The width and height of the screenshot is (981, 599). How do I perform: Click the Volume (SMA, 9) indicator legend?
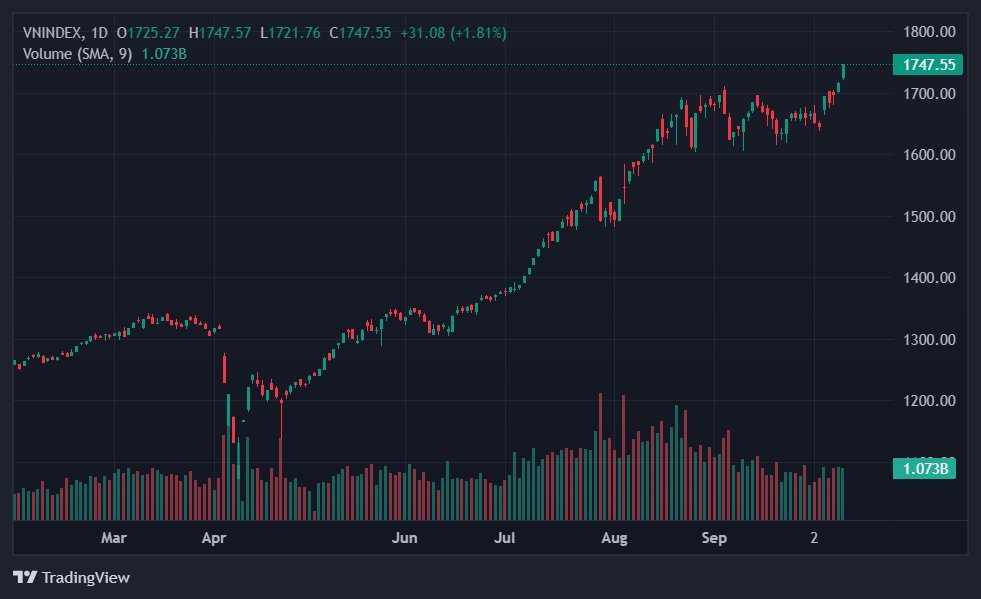[78, 53]
